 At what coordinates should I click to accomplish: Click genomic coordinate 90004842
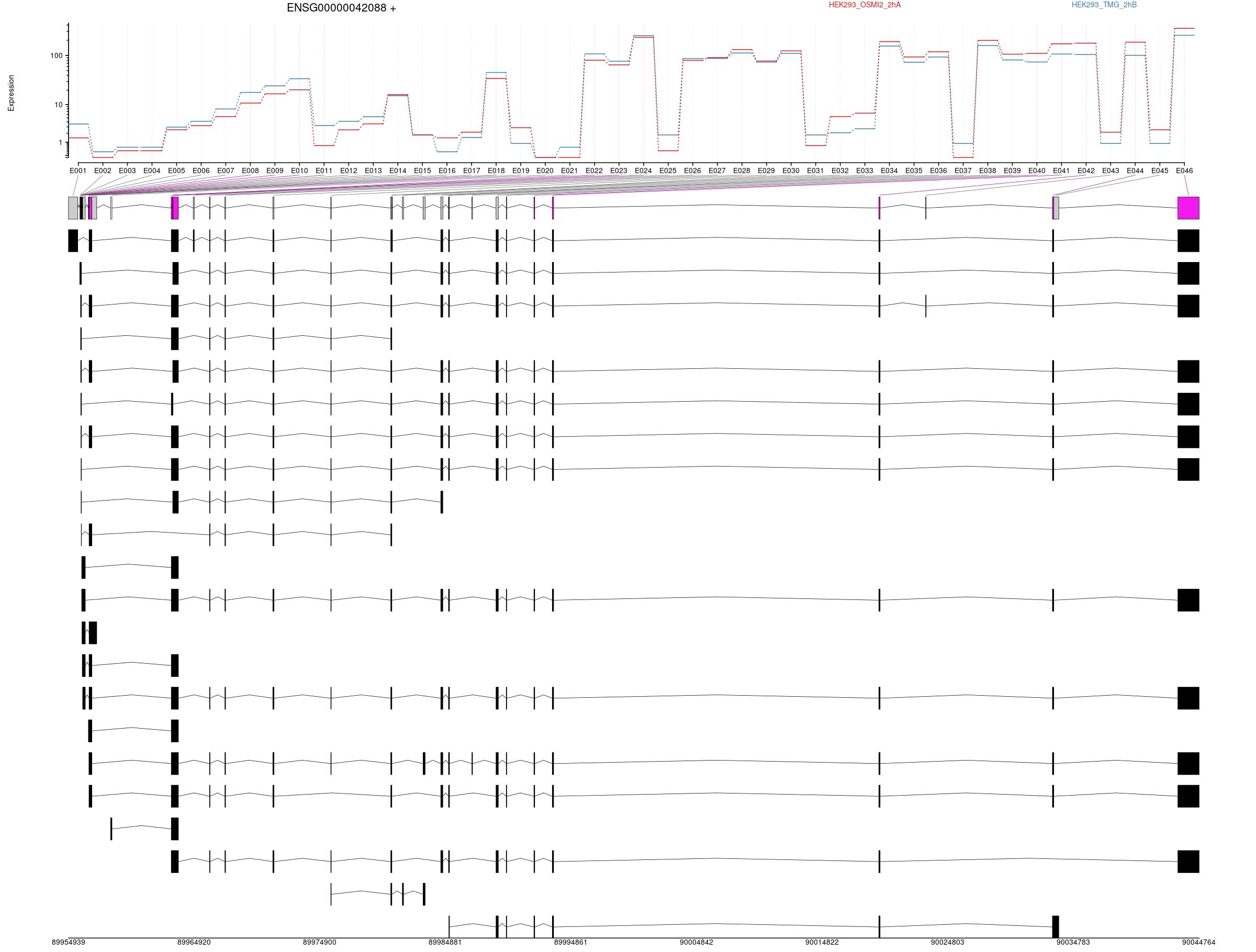696,943
